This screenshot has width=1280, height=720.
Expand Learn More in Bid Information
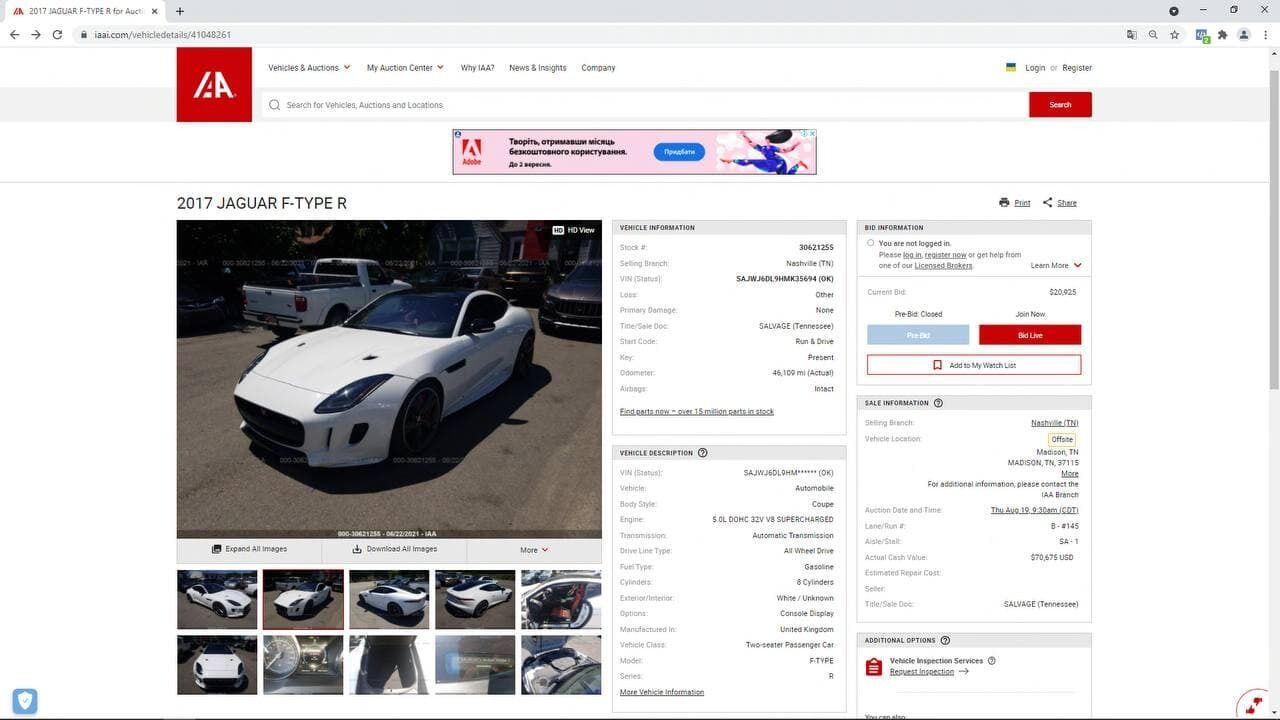pos(1056,266)
